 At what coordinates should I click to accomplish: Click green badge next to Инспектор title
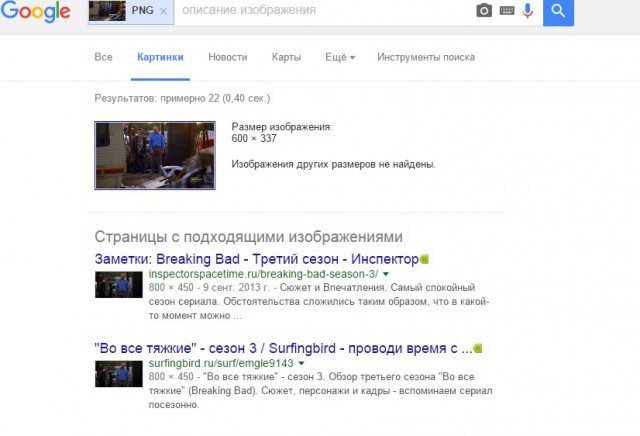click(x=424, y=259)
